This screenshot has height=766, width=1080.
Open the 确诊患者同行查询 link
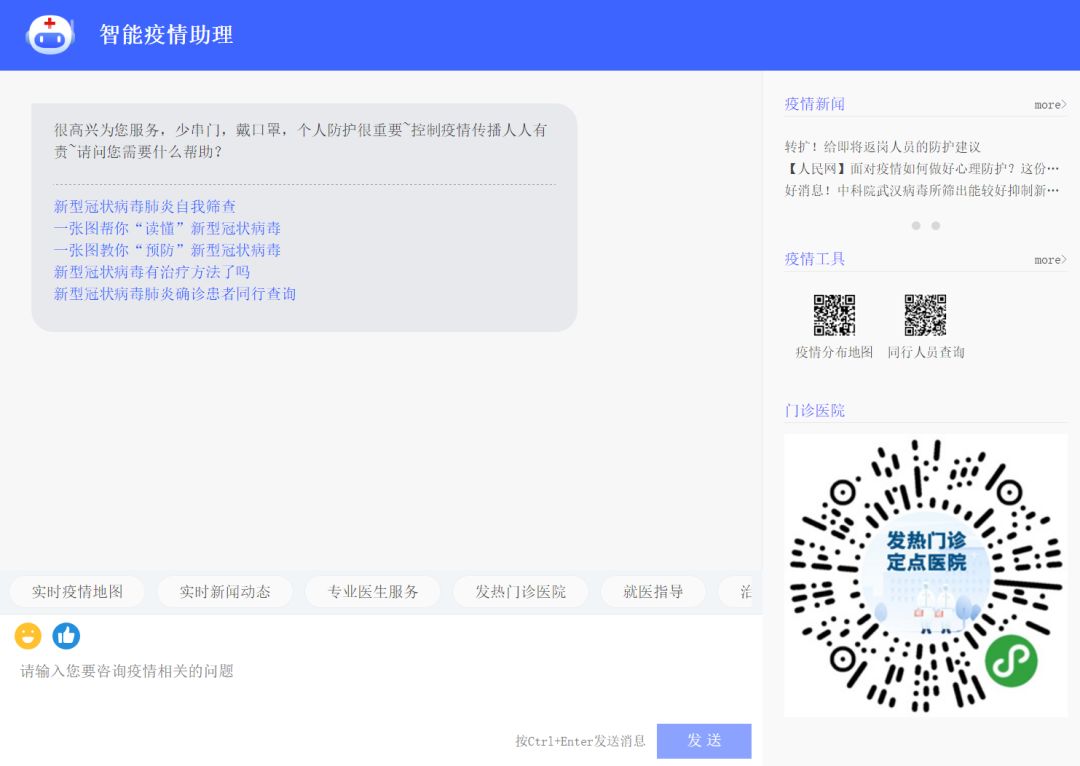[x=175, y=294]
